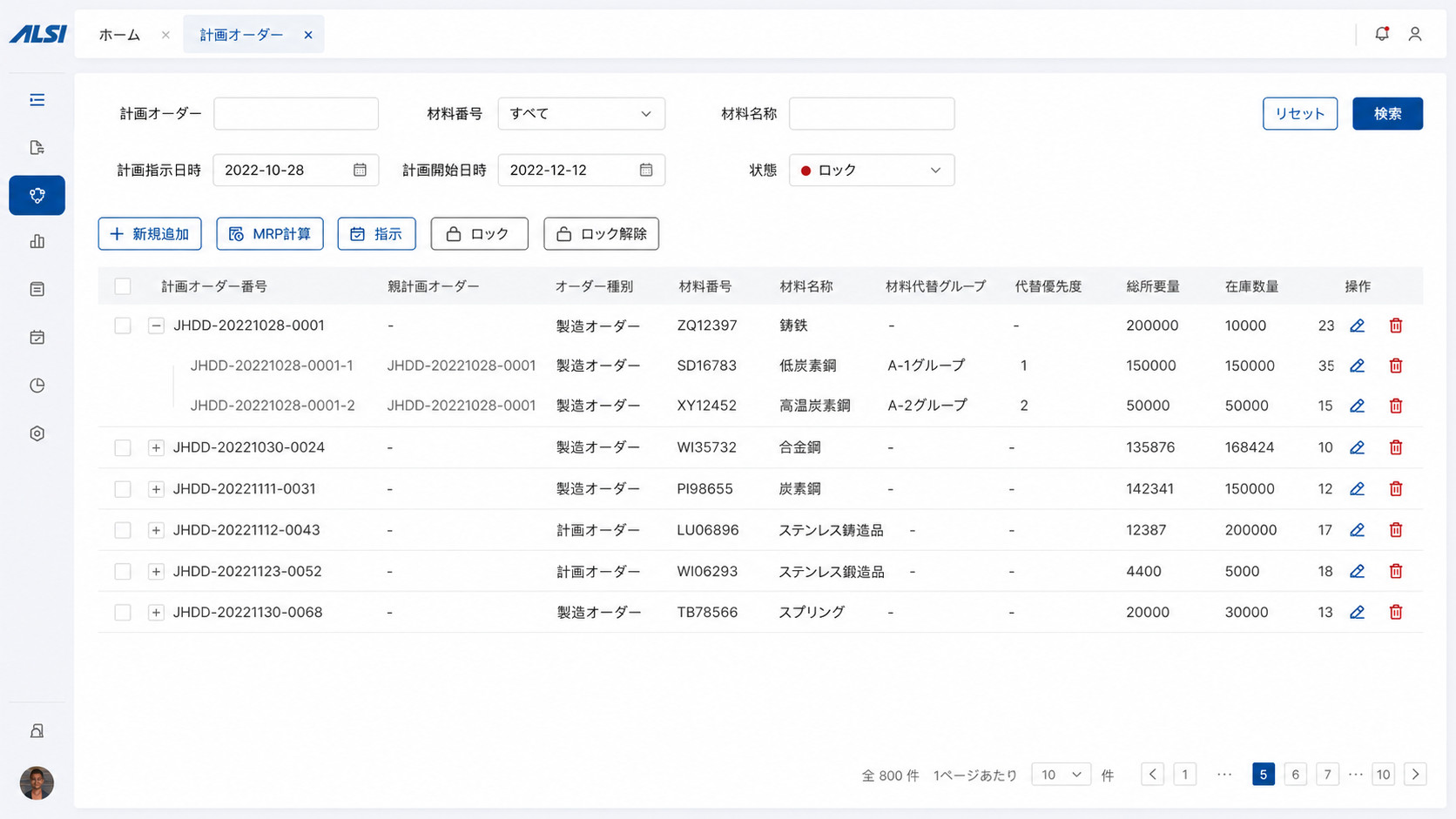Go to the previous page arrow
Viewport: 1456px width, 819px height.
(x=1152, y=775)
